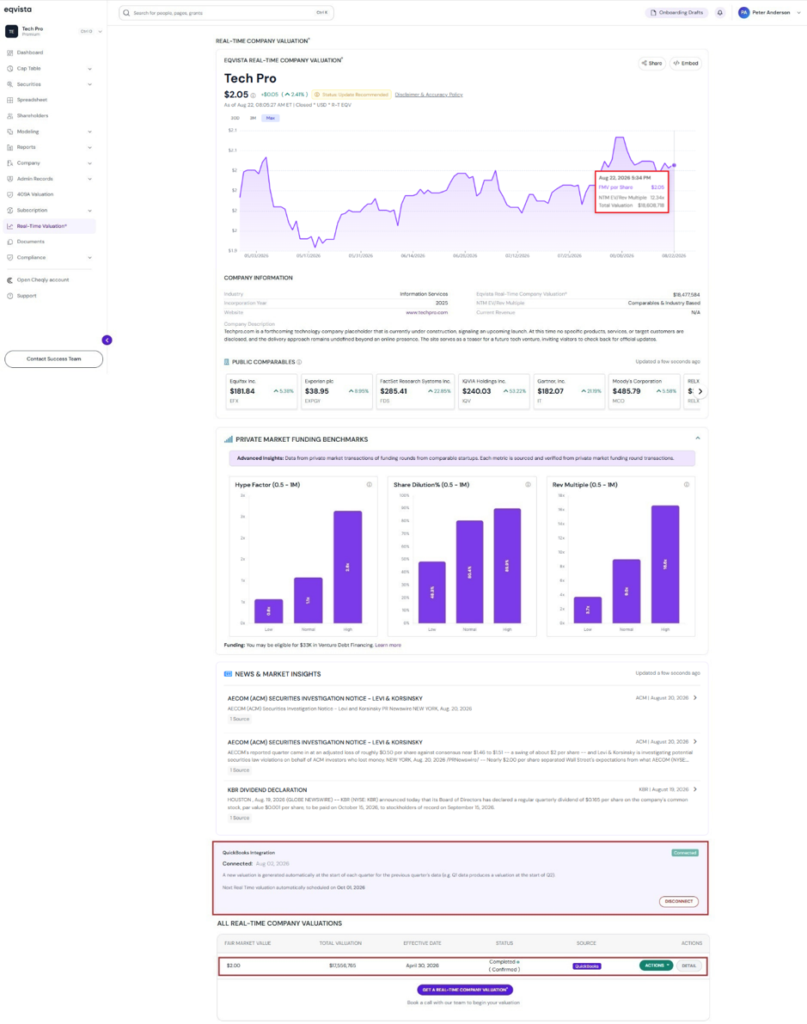Image resolution: width=807 pixels, height=1024 pixels.
Task: Open Disclaimer & Accuracy Policy link
Action: pyautogui.click(x=428, y=95)
